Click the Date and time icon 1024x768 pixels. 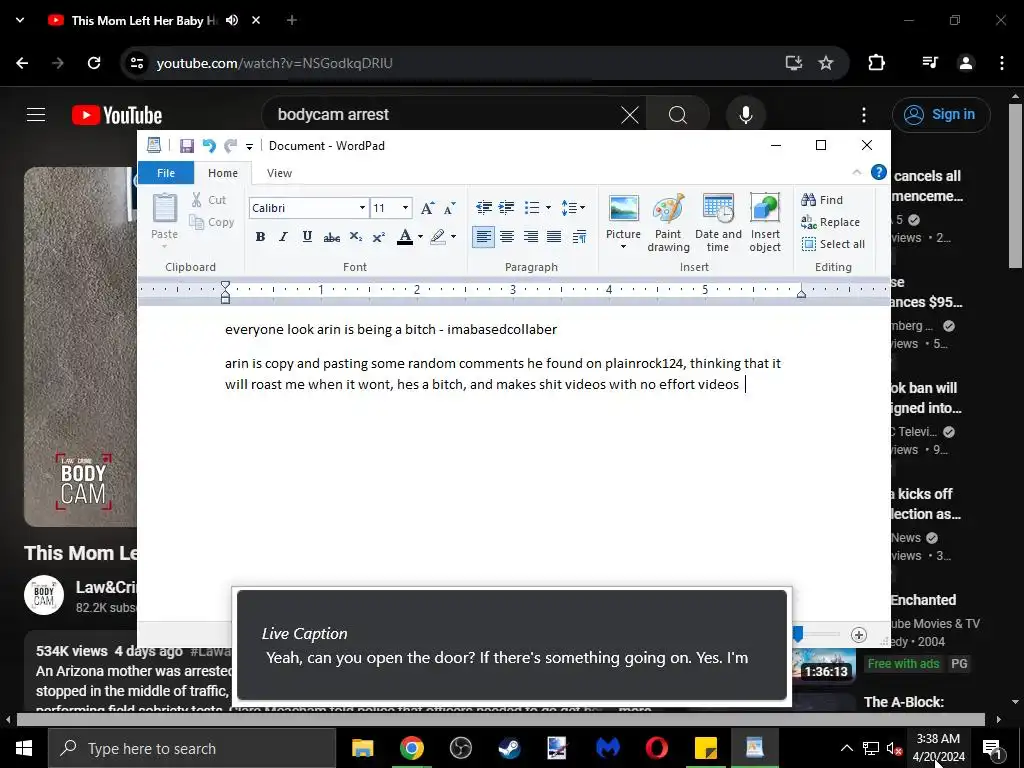point(718,222)
